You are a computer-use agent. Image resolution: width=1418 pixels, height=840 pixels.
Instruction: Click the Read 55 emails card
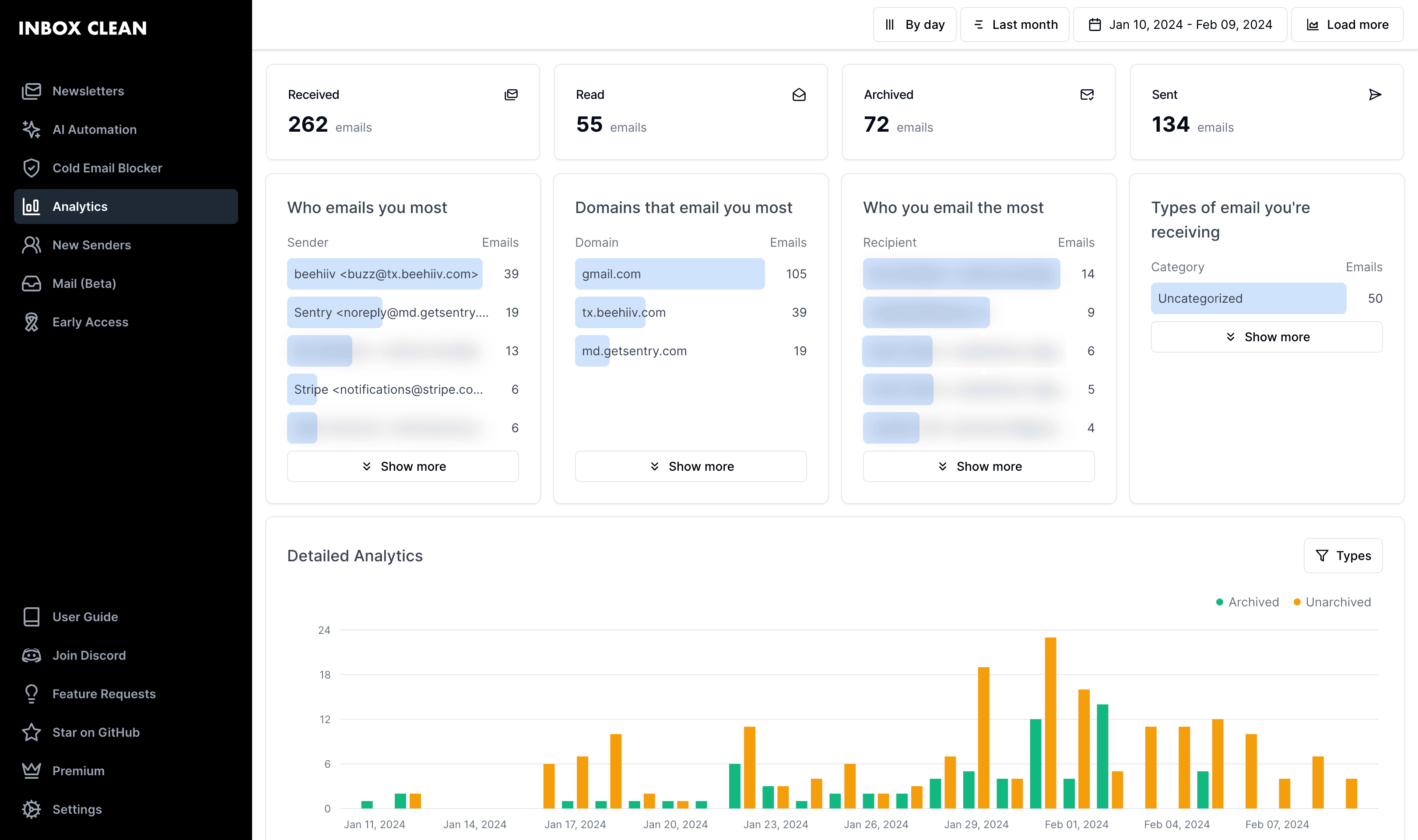click(x=691, y=112)
